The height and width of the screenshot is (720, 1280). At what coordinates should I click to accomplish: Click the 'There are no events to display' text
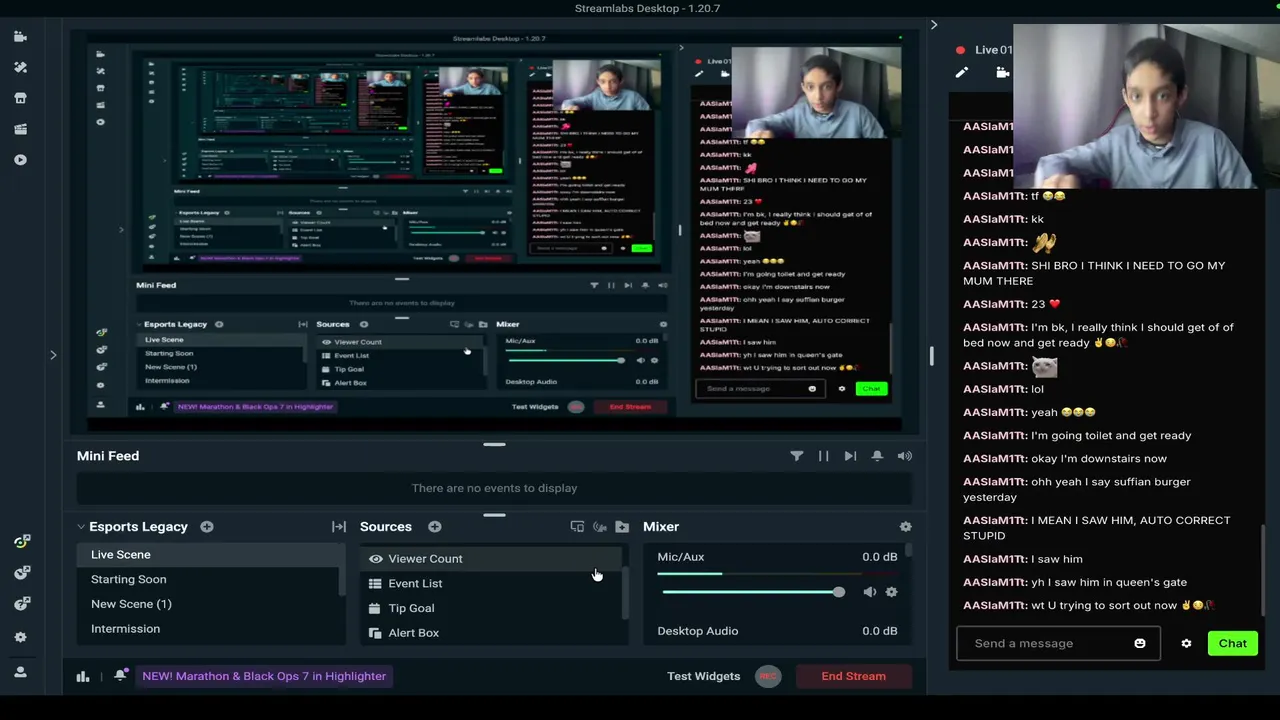click(494, 488)
